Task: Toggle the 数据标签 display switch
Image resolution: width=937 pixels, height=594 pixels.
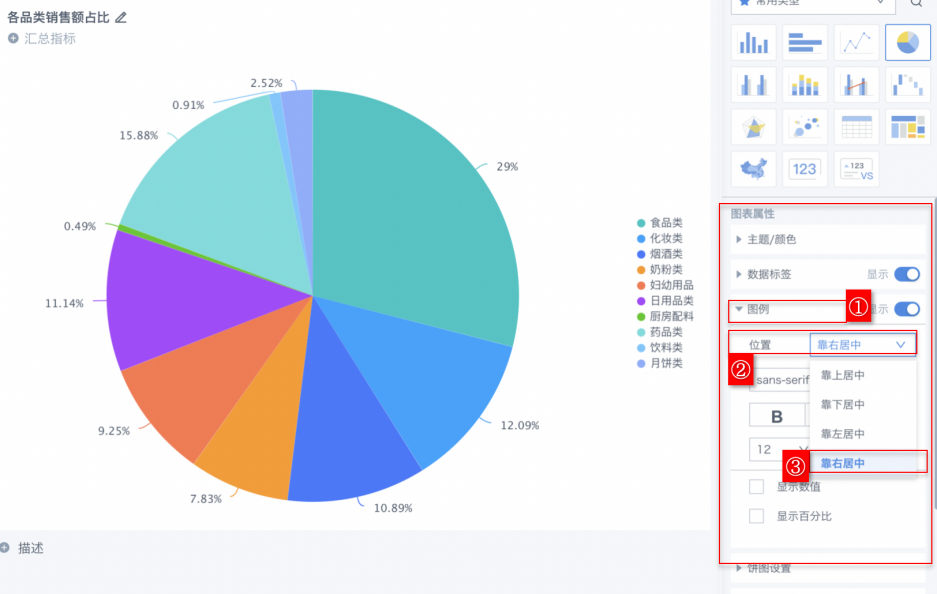Action: [x=906, y=274]
